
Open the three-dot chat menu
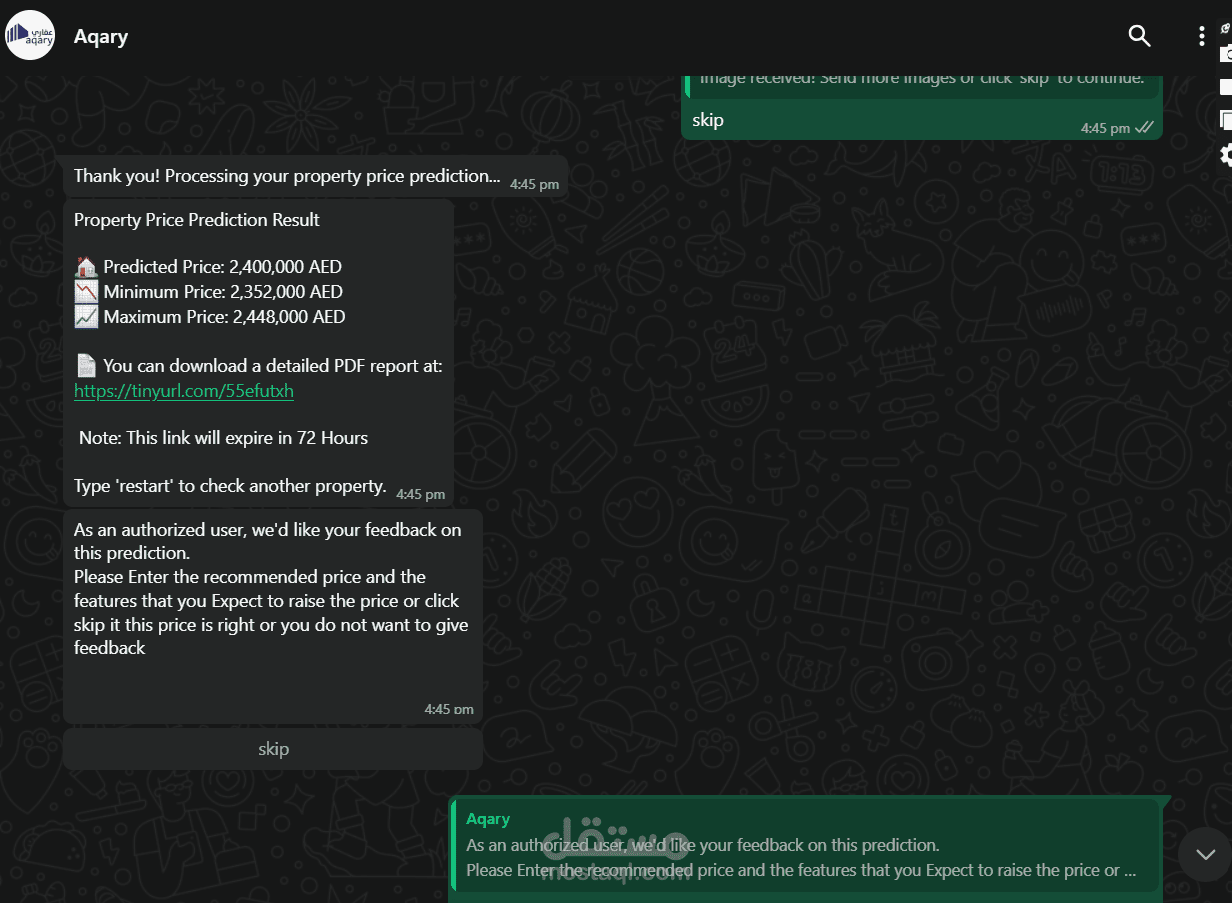(1201, 36)
